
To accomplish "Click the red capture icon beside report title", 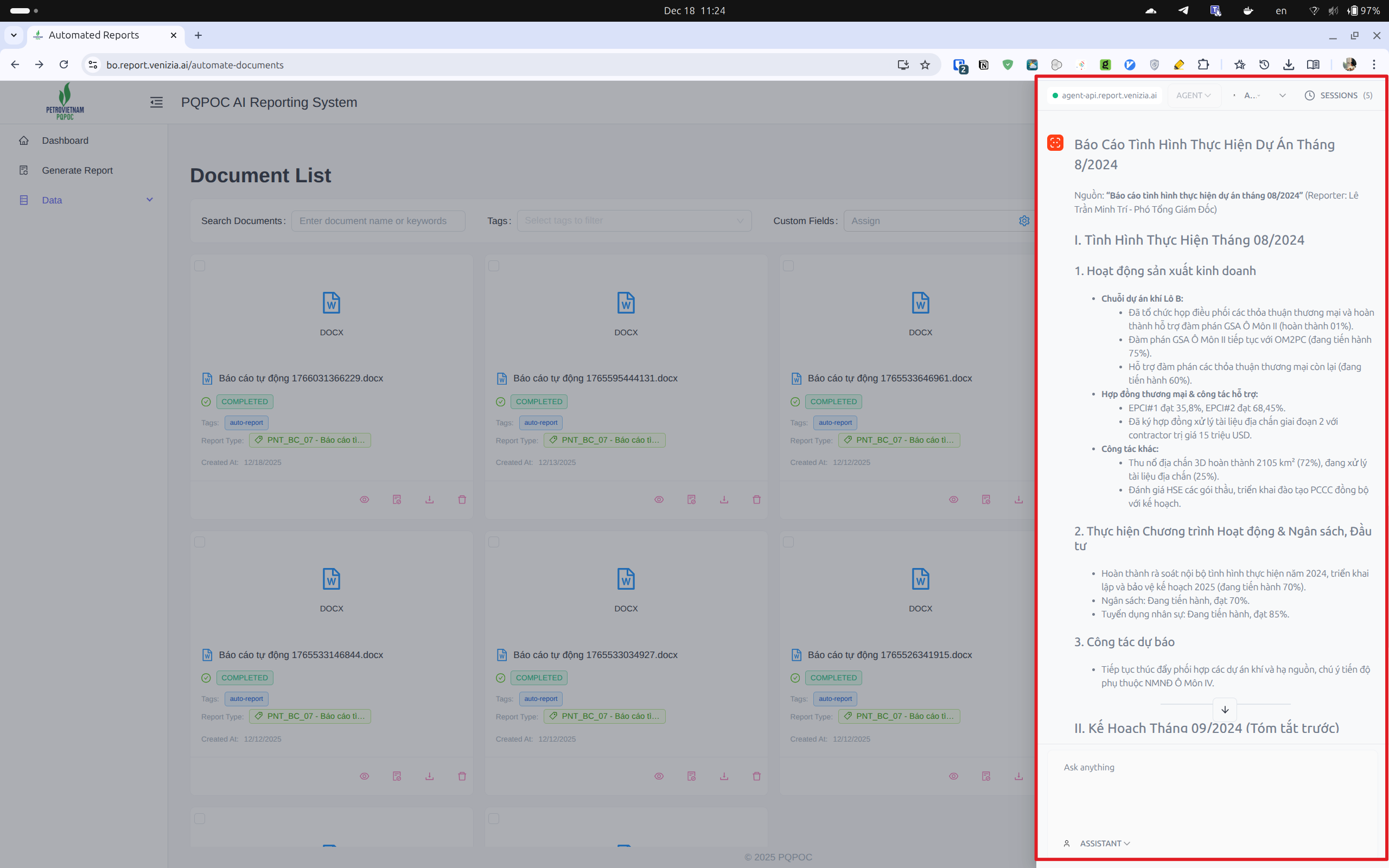I will pyautogui.click(x=1055, y=143).
